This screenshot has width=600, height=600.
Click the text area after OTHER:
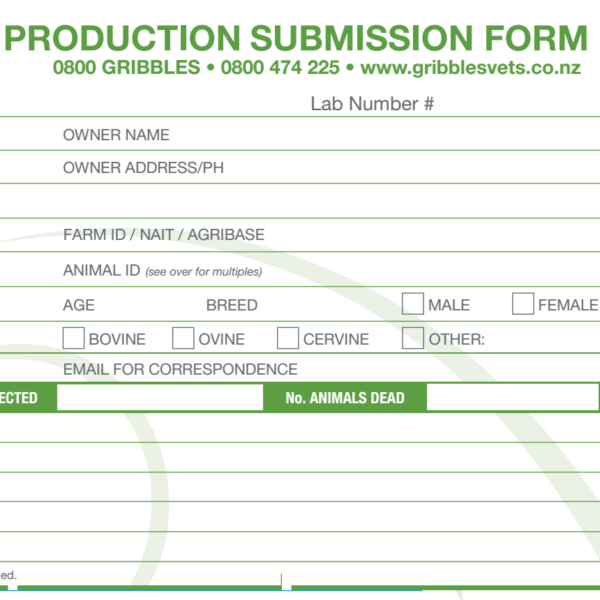[543, 339]
